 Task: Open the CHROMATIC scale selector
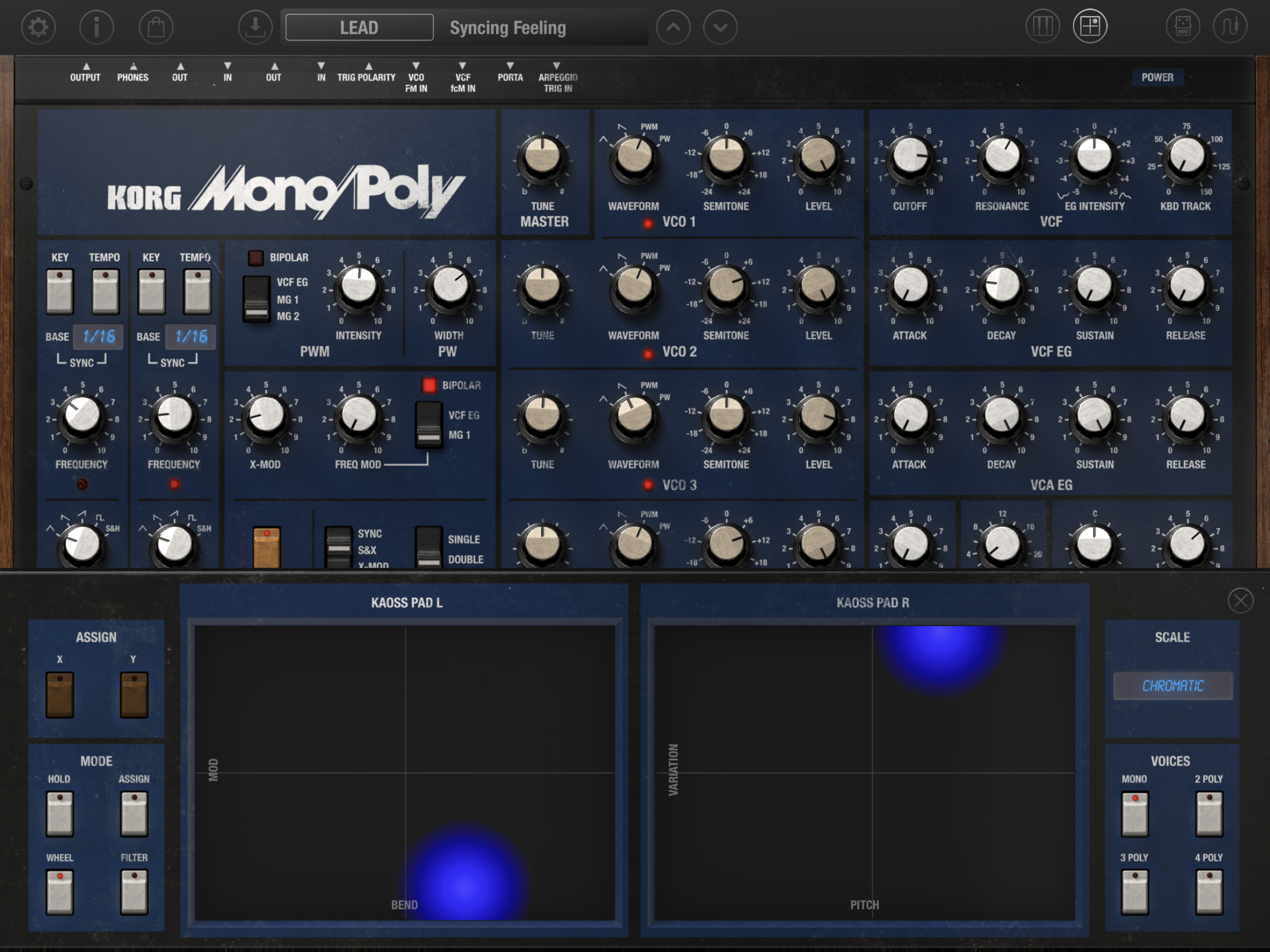pos(1172,685)
